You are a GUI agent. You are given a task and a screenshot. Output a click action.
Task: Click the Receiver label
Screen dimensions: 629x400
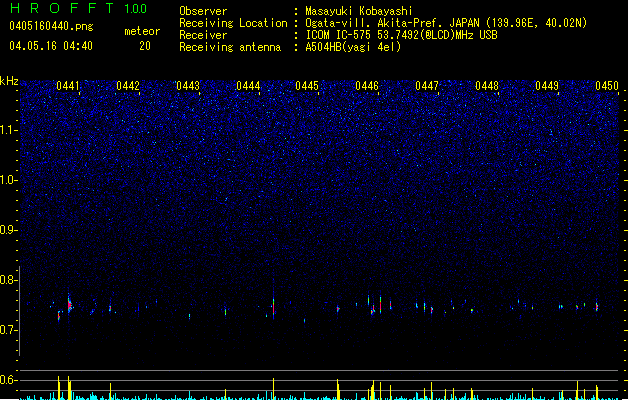[x=203, y=35]
